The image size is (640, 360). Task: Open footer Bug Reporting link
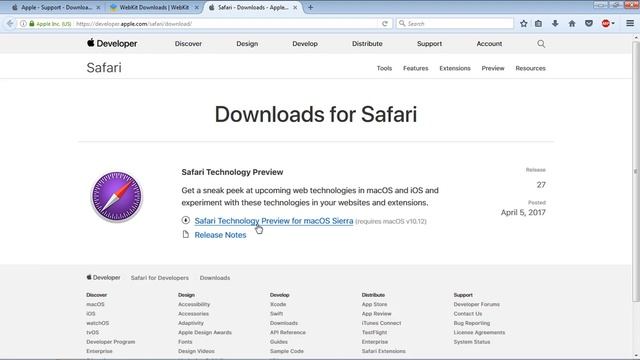[x=471, y=323]
